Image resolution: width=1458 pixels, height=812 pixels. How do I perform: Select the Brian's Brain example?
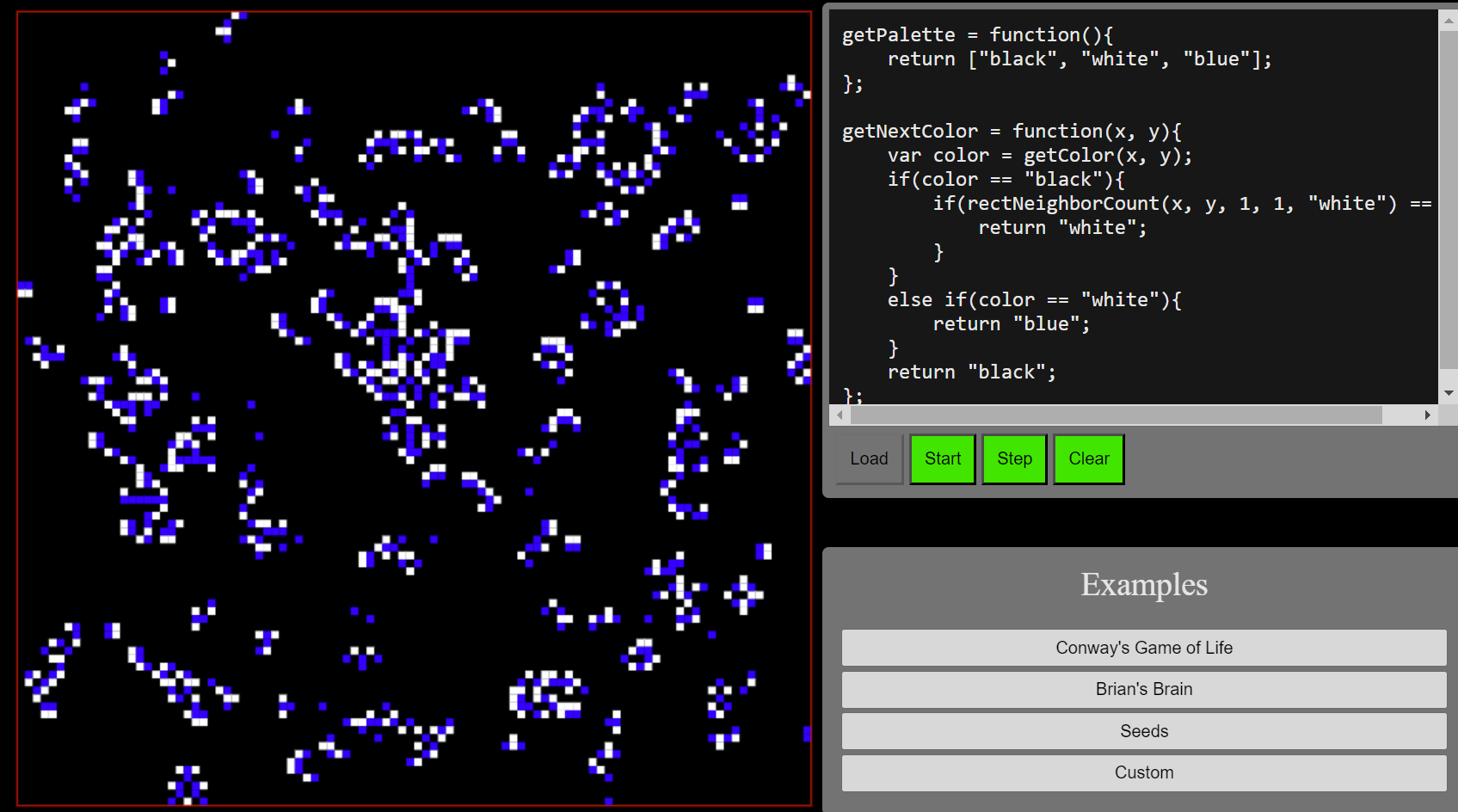(1143, 689)
